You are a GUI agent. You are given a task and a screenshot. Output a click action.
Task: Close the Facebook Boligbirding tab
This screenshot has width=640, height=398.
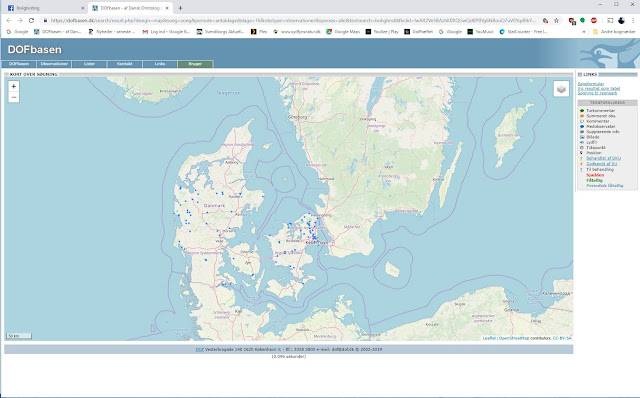point(82,8)
